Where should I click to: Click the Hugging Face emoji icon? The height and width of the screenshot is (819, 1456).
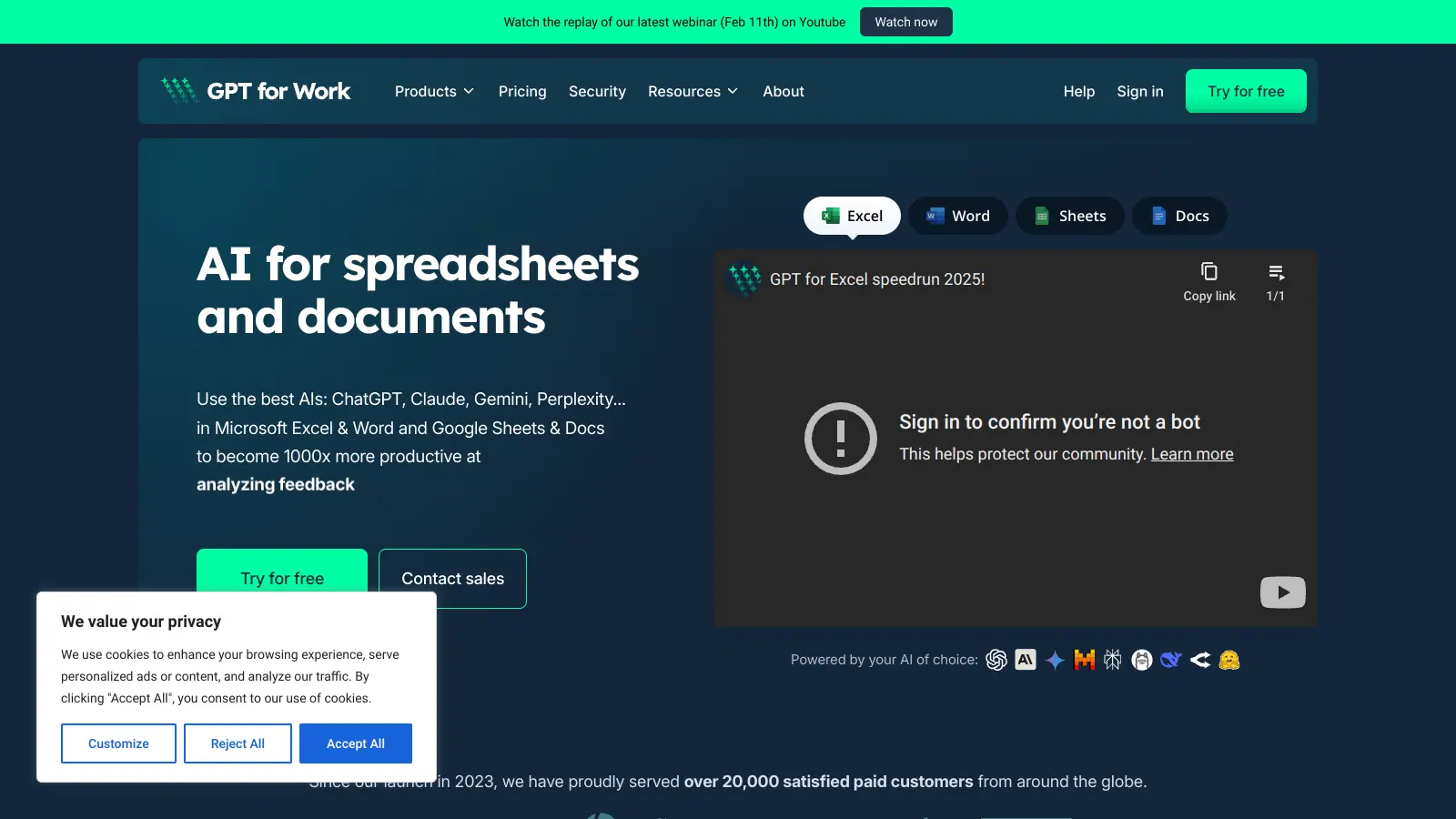[x=1230, y=659]
